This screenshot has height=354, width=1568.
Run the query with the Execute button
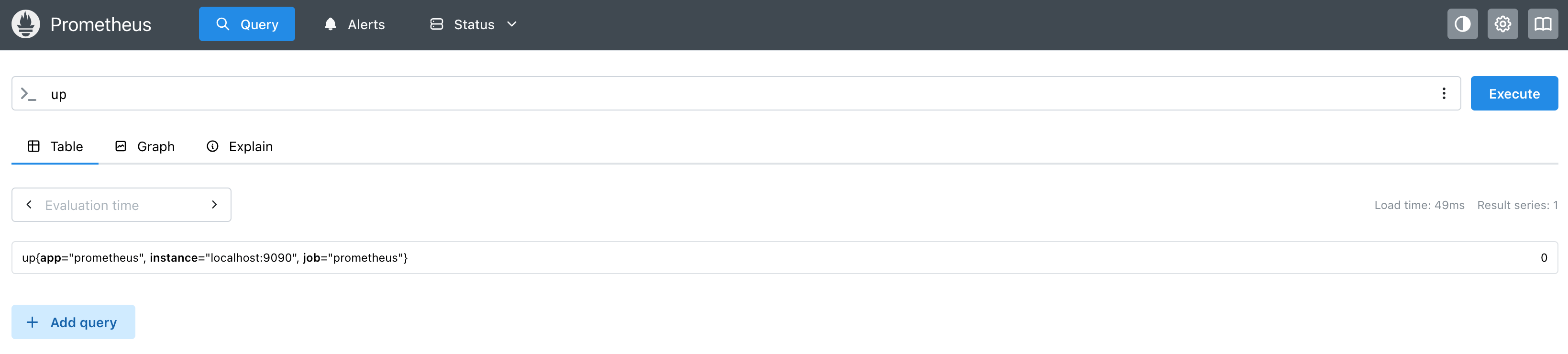tap(1514, 94)
